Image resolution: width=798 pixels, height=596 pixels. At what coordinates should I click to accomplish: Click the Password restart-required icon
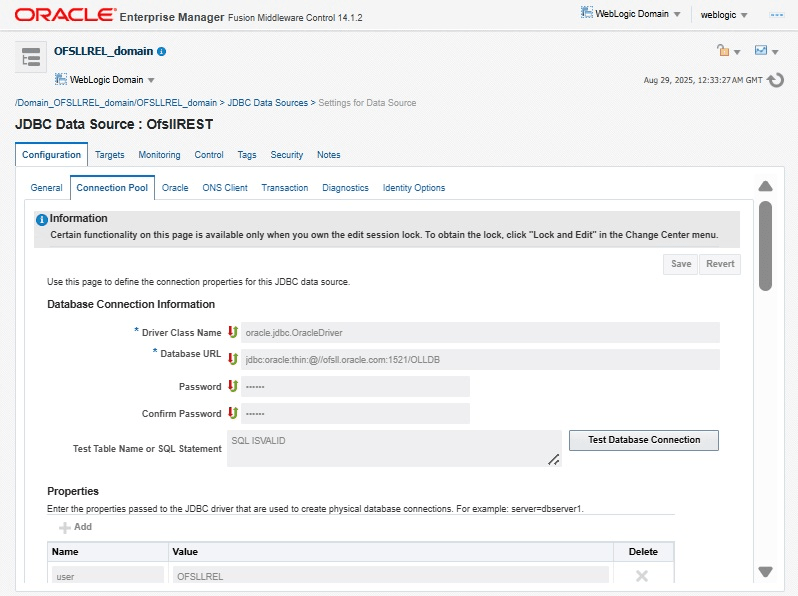point(233,386)
